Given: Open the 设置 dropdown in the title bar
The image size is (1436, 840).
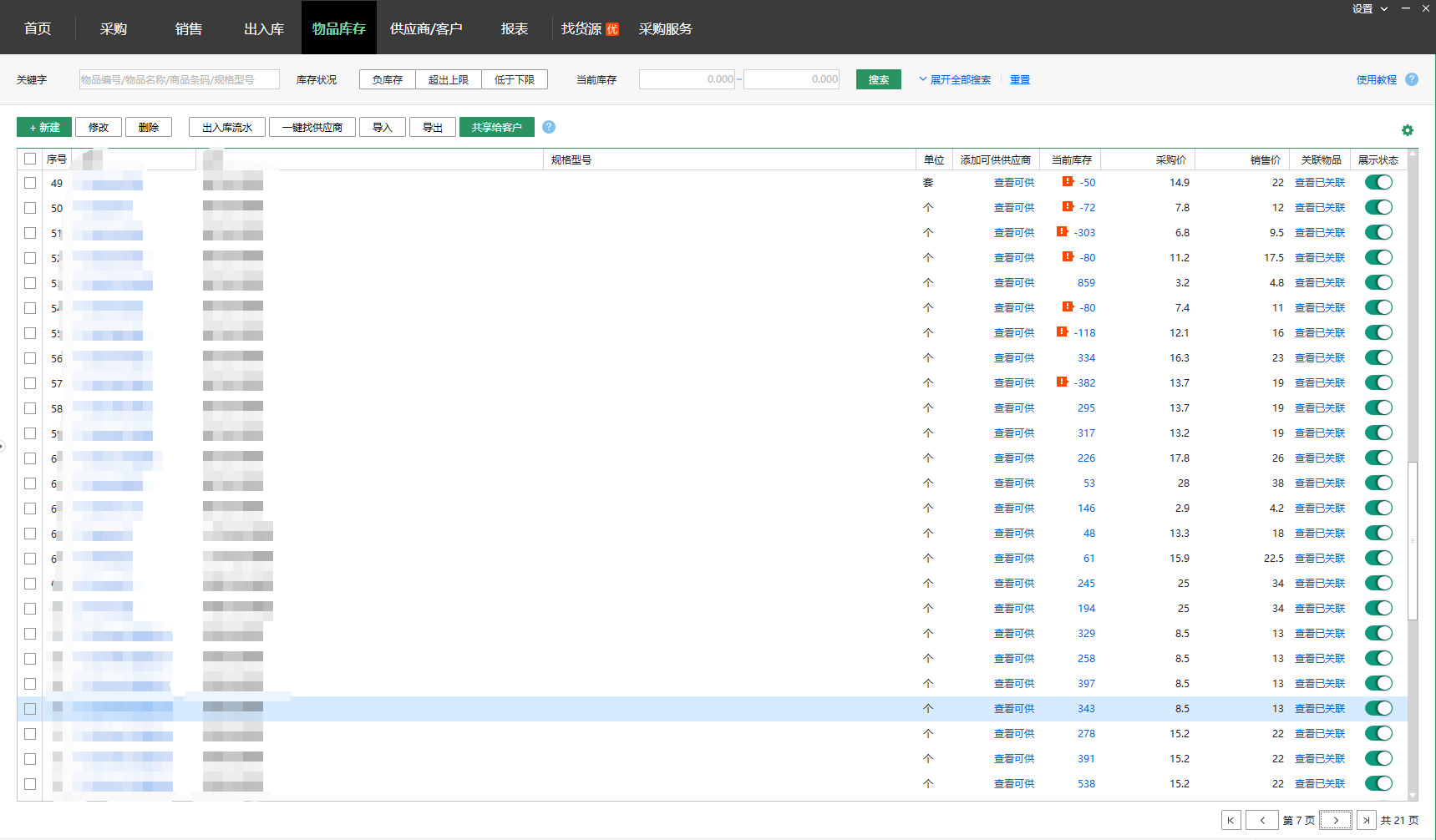Looking at the screenshot, I should click(1369, 8).
